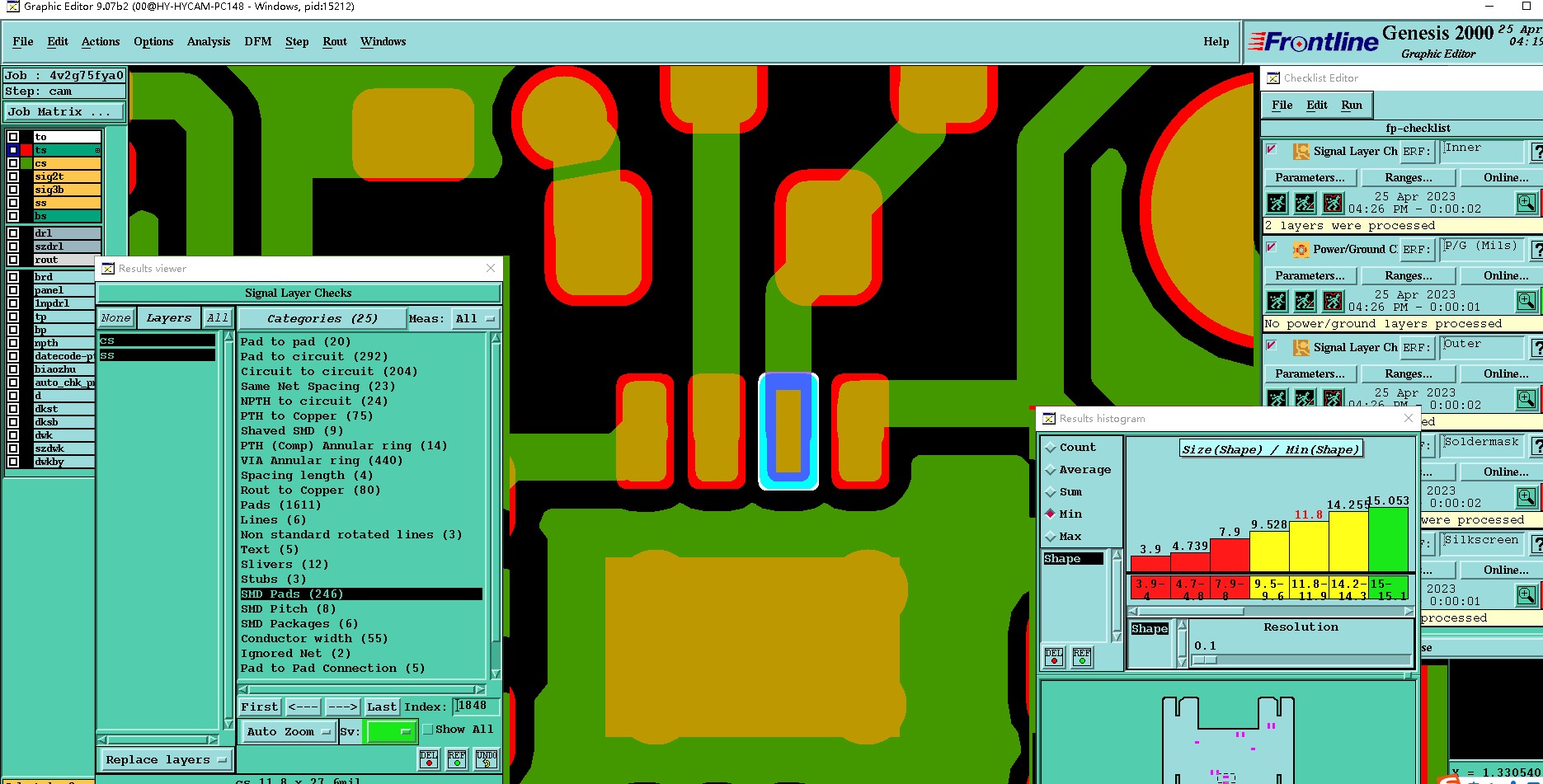Open Rout menu
Viewport: 1543px width, 784px height.
tap(335, 41)
